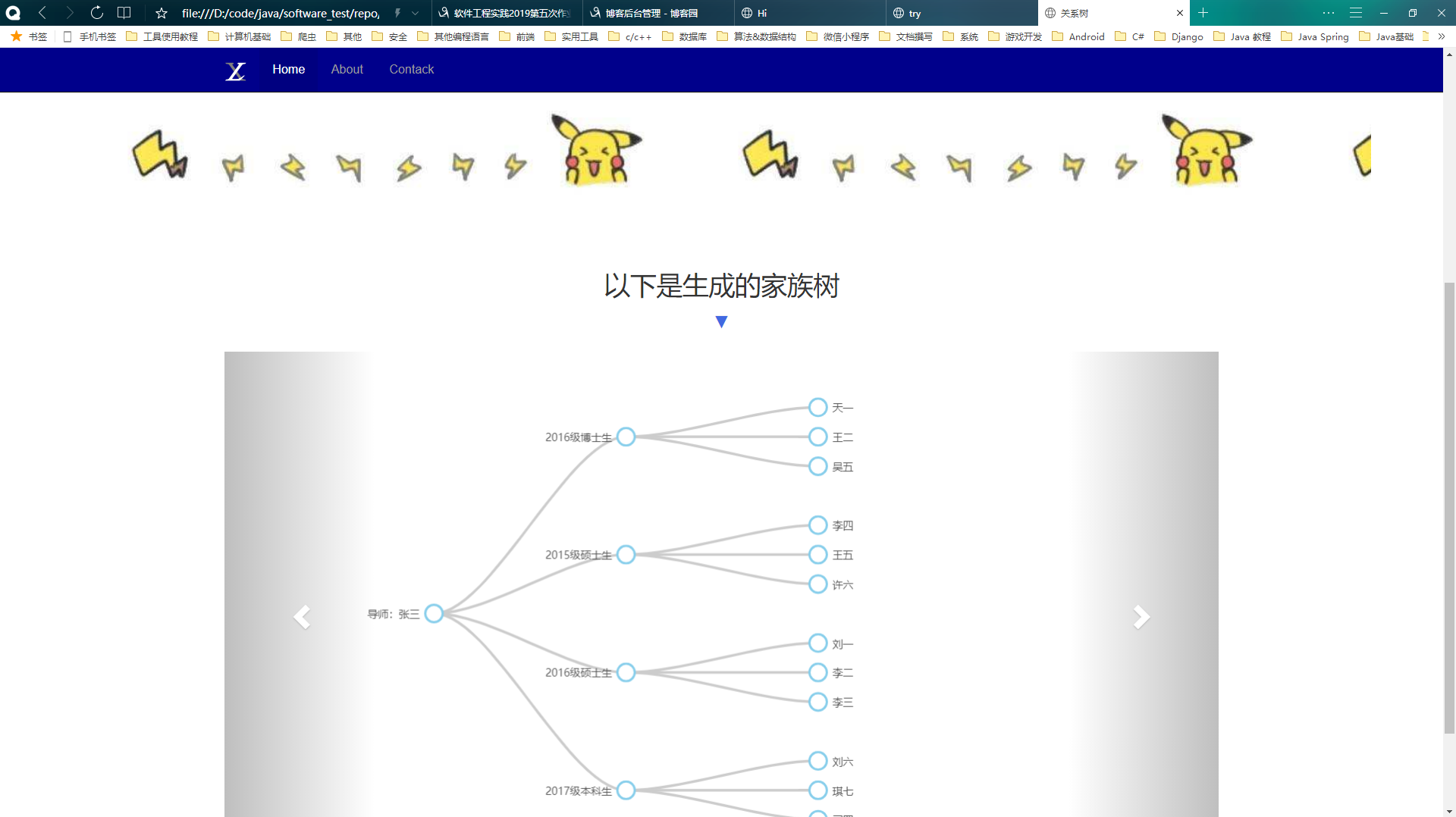Open the Android bookmark folder
Image resolution: width=1456 pixels, height=817 pixels.
coord(1078,36)
